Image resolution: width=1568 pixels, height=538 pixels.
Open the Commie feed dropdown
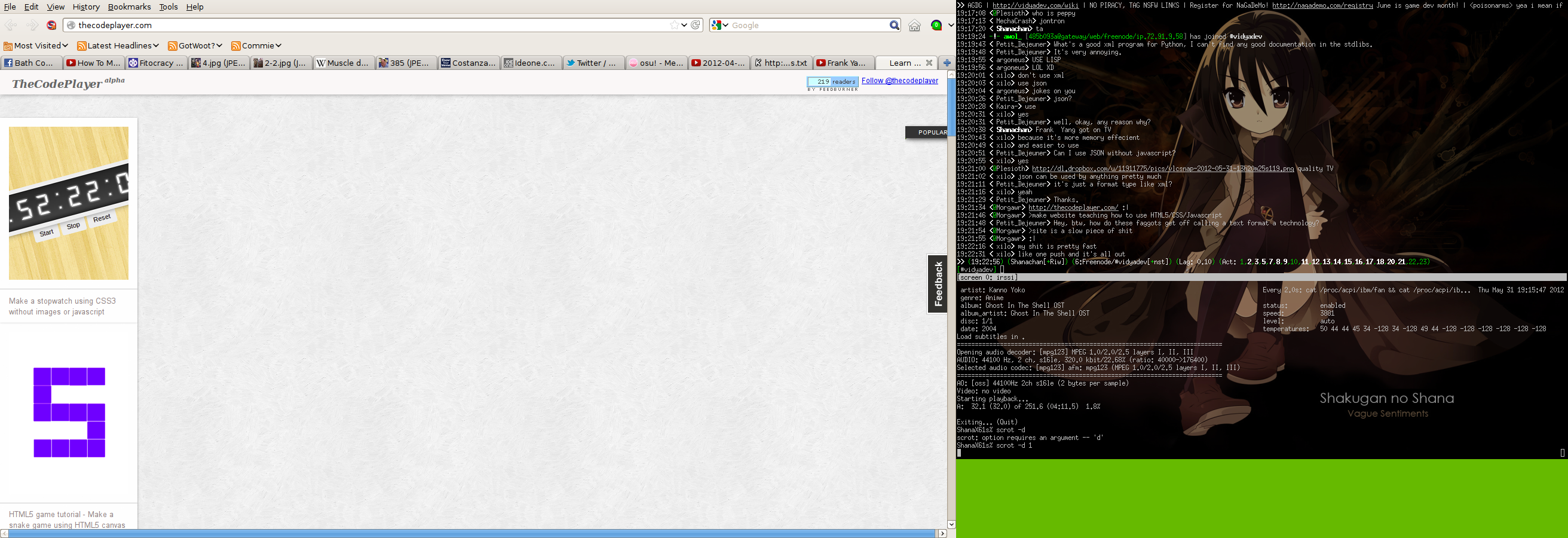point(256,45)
